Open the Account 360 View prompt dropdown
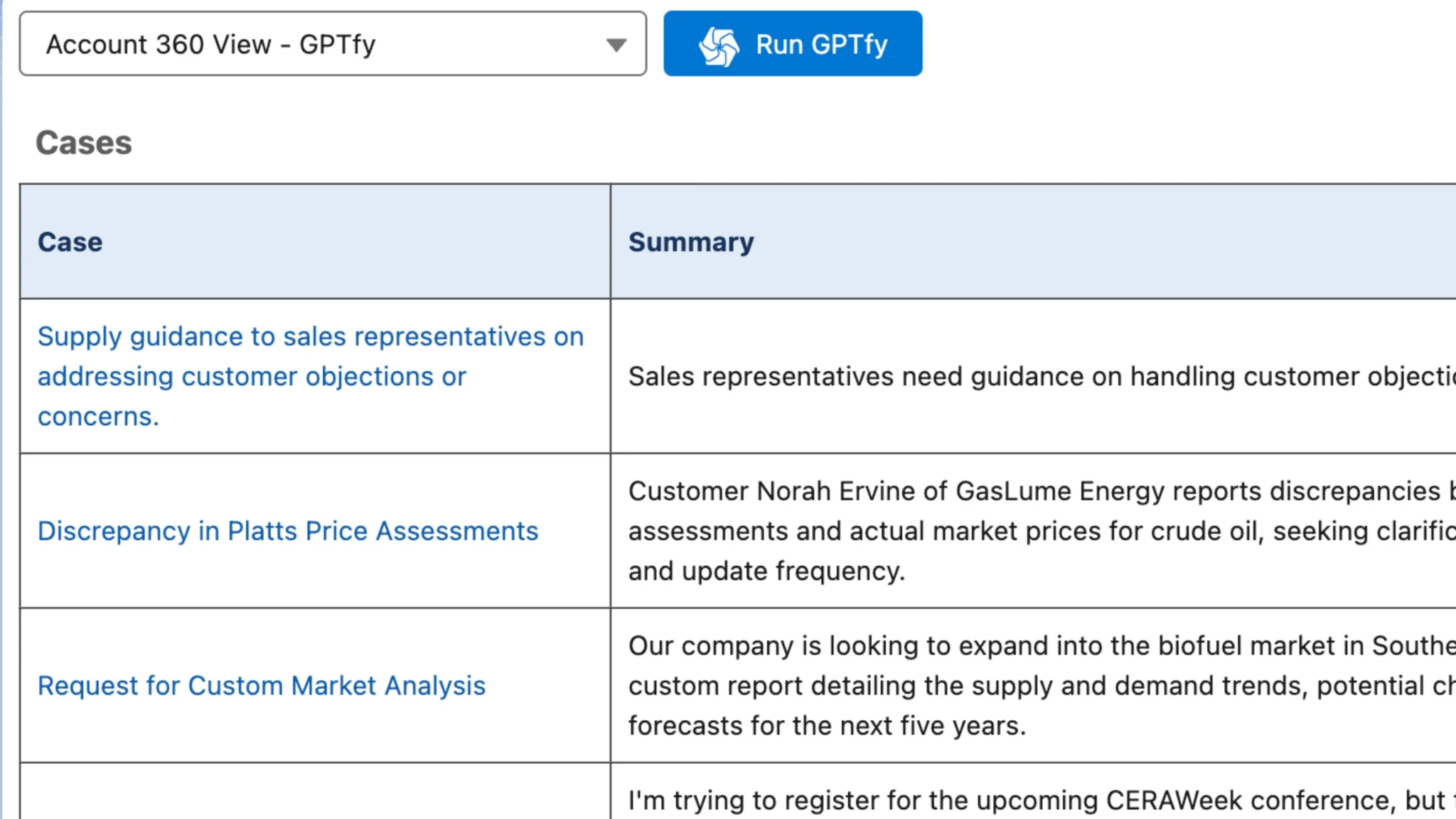1456x819 pixels. point(334,43)
